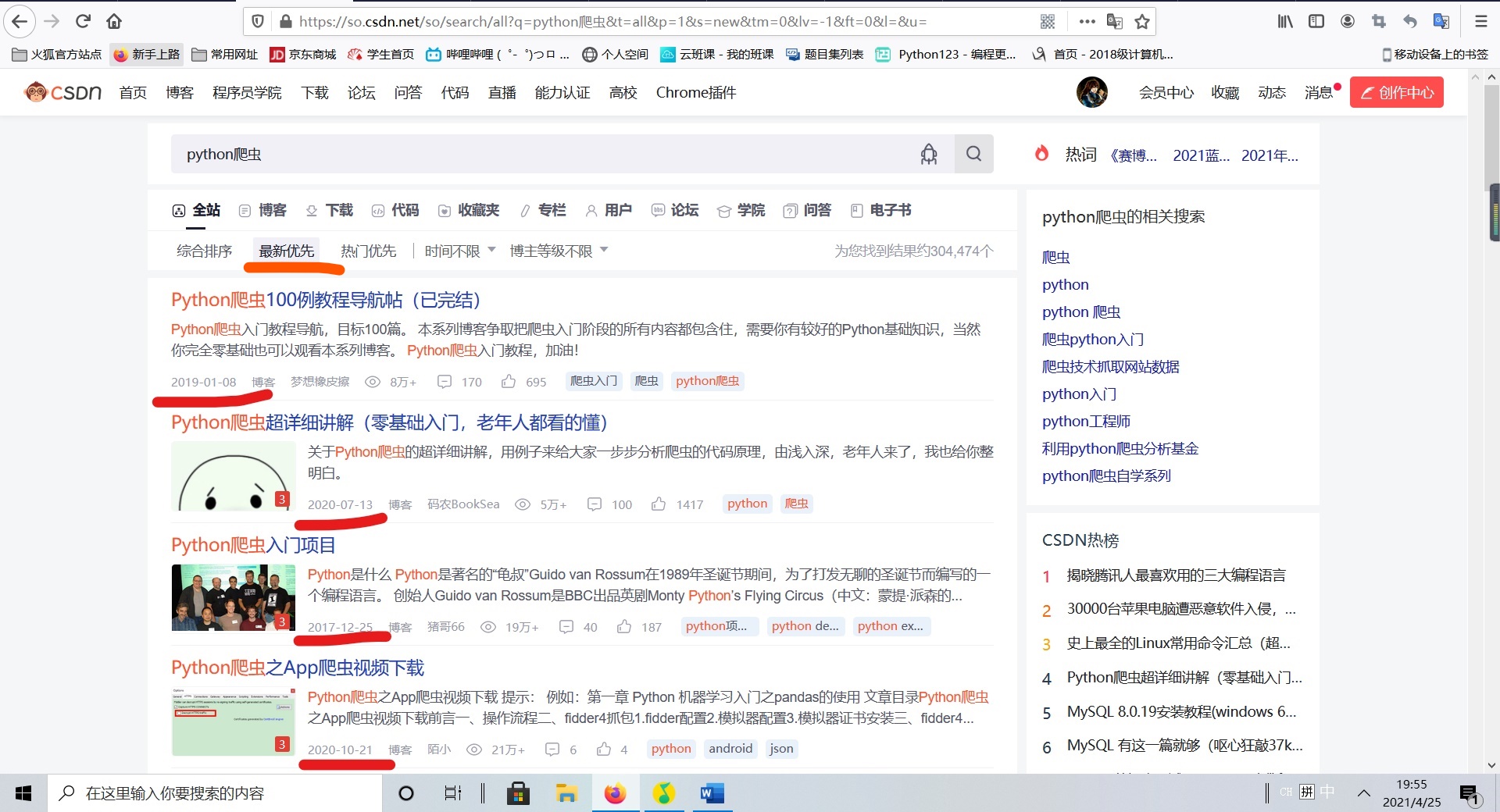This screenshot has width=1500, height=812.
Task: Switch to the 博客 search tab
Action: coord(262,210)
